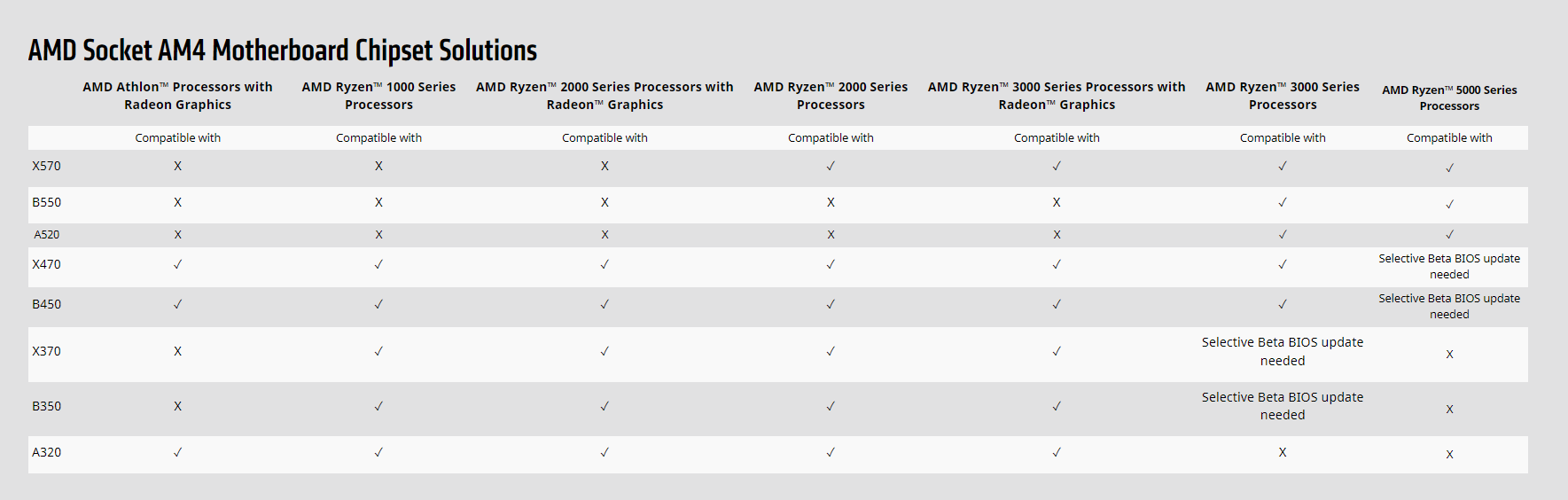The image size is (1568, 500).
Task: Click the B350 Ryzen 1000 Series checkmark
Action: coord(378,406)
